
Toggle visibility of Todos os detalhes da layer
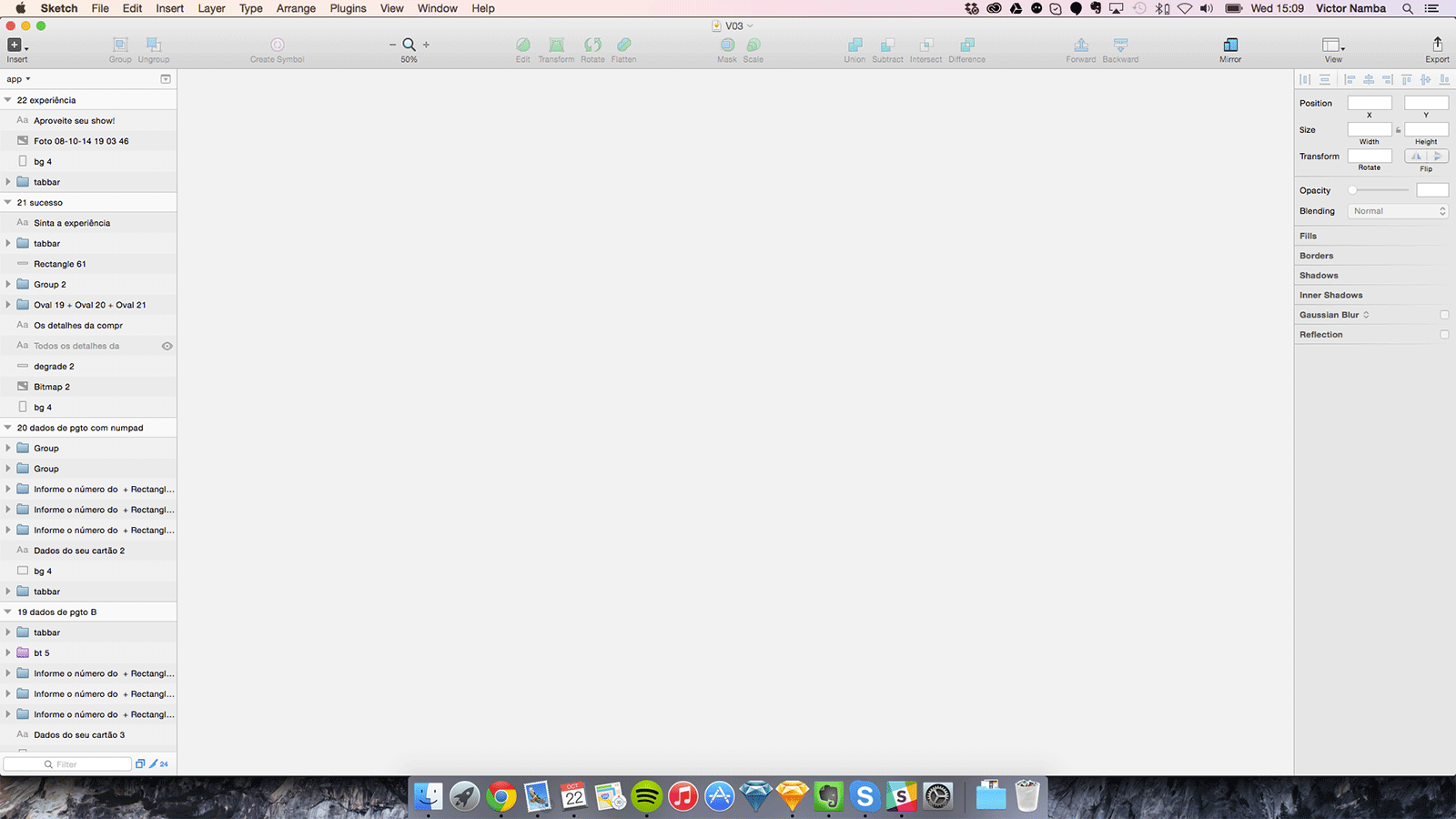[167, 346]
